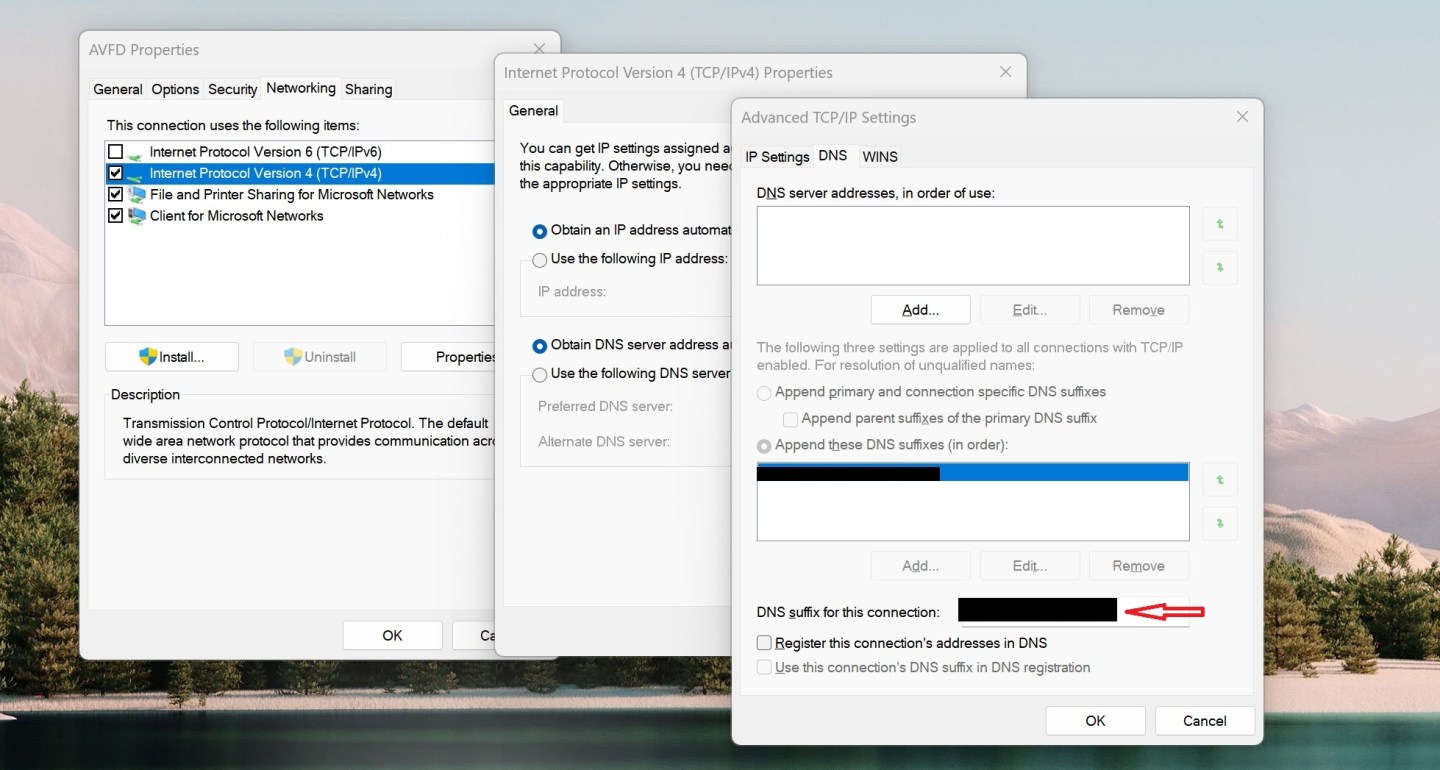Uncheck Internet Protocol Version 4 checkbox
The image size is (1440, 770).
115,173
